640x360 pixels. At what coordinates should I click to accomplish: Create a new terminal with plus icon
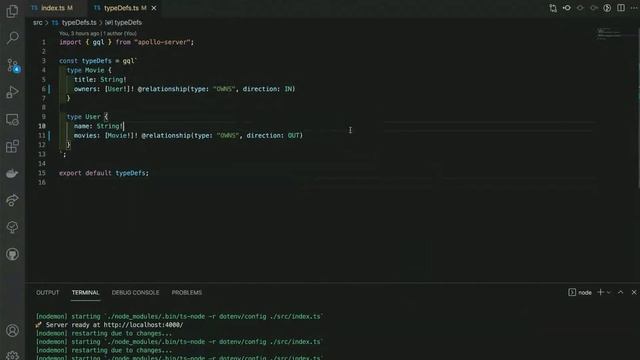pos(600,292)
